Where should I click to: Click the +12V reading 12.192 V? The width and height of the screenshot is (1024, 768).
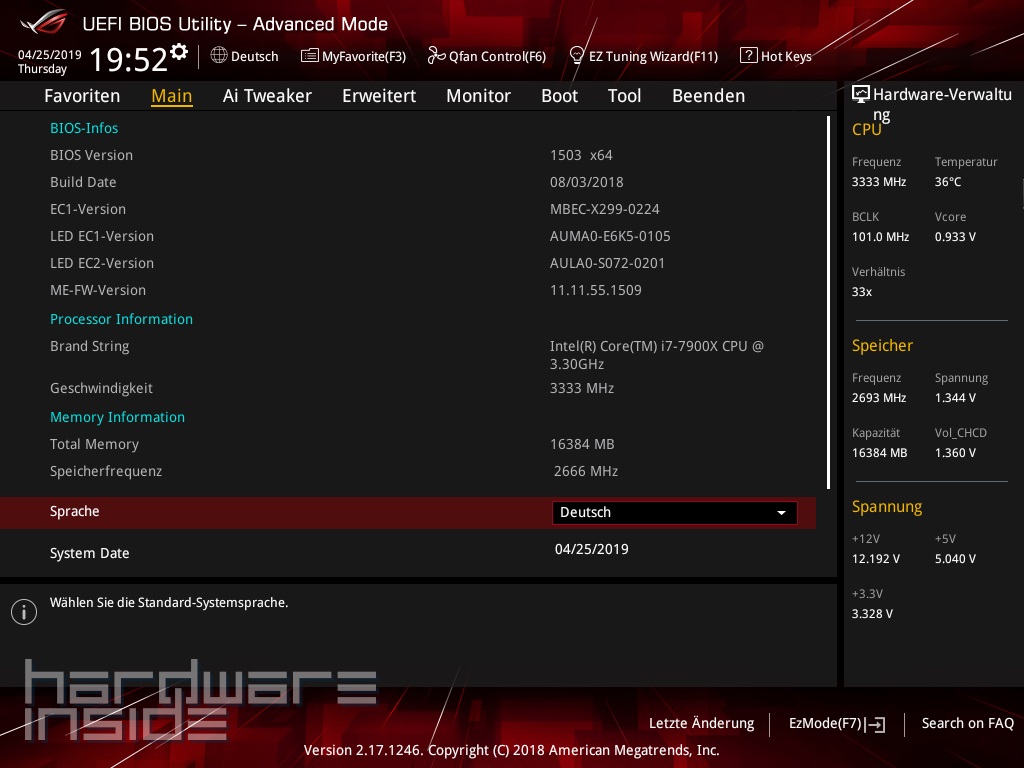pos(876,559)
